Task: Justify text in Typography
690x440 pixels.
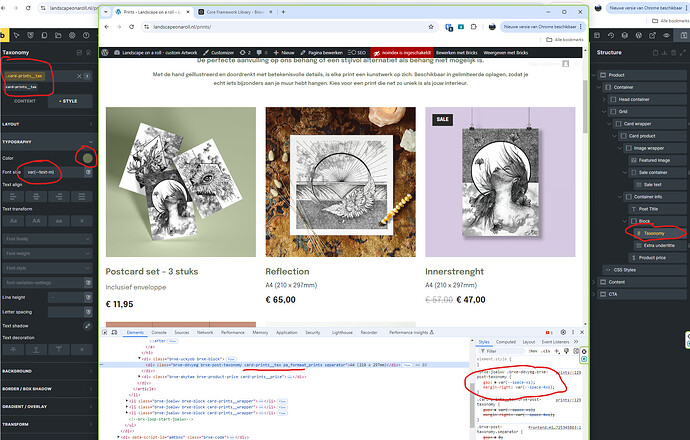Action: pos(82,196)
